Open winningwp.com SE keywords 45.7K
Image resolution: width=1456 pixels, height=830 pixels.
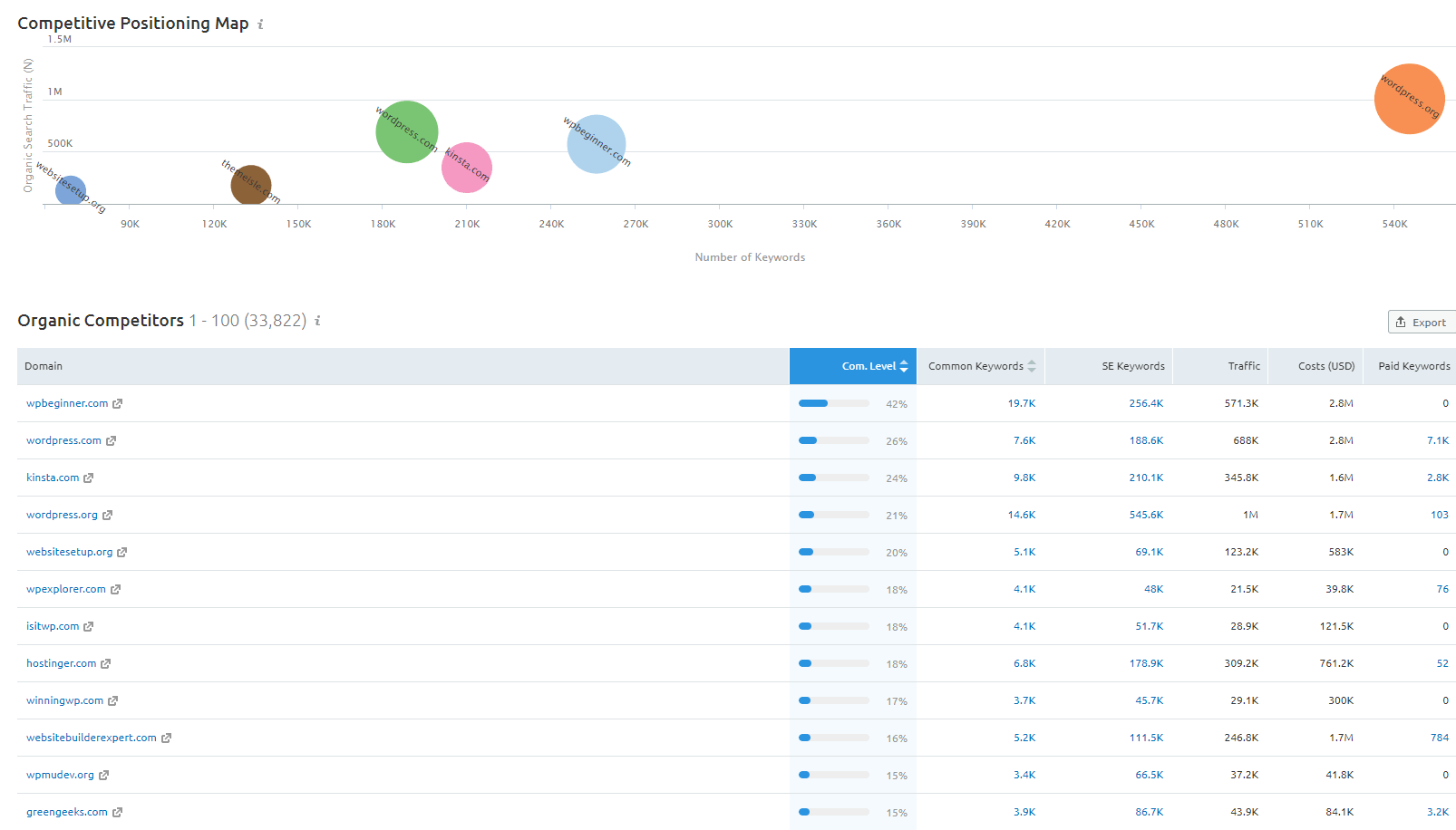pos(1150,700)
